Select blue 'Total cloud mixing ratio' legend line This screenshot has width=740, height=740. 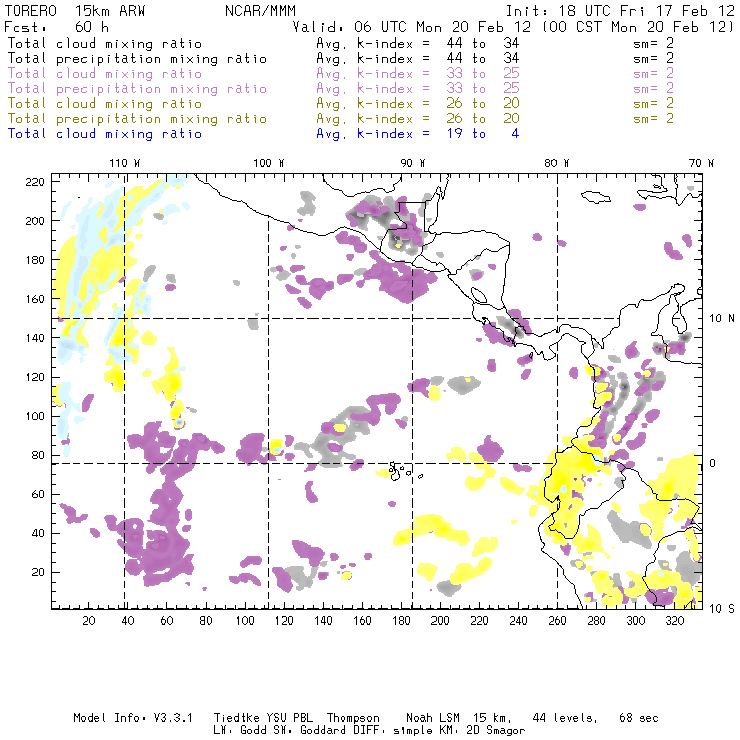105,134
